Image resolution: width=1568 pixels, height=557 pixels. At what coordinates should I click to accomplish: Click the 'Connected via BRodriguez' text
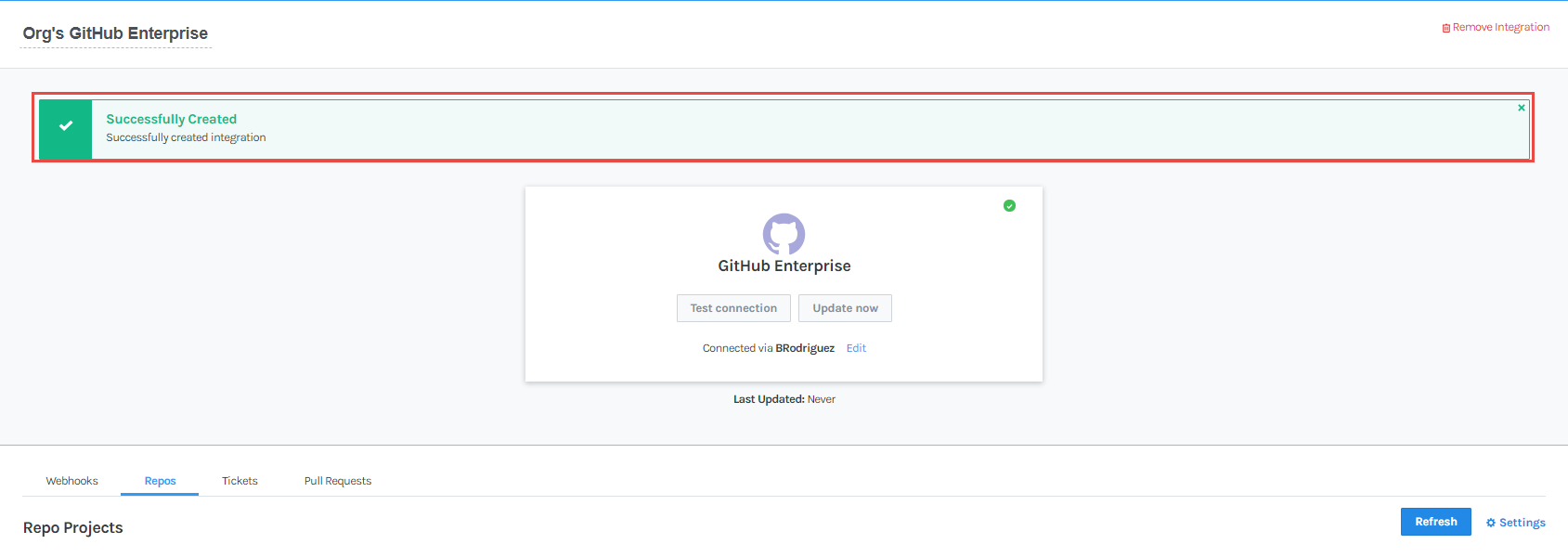coord(769,348)
